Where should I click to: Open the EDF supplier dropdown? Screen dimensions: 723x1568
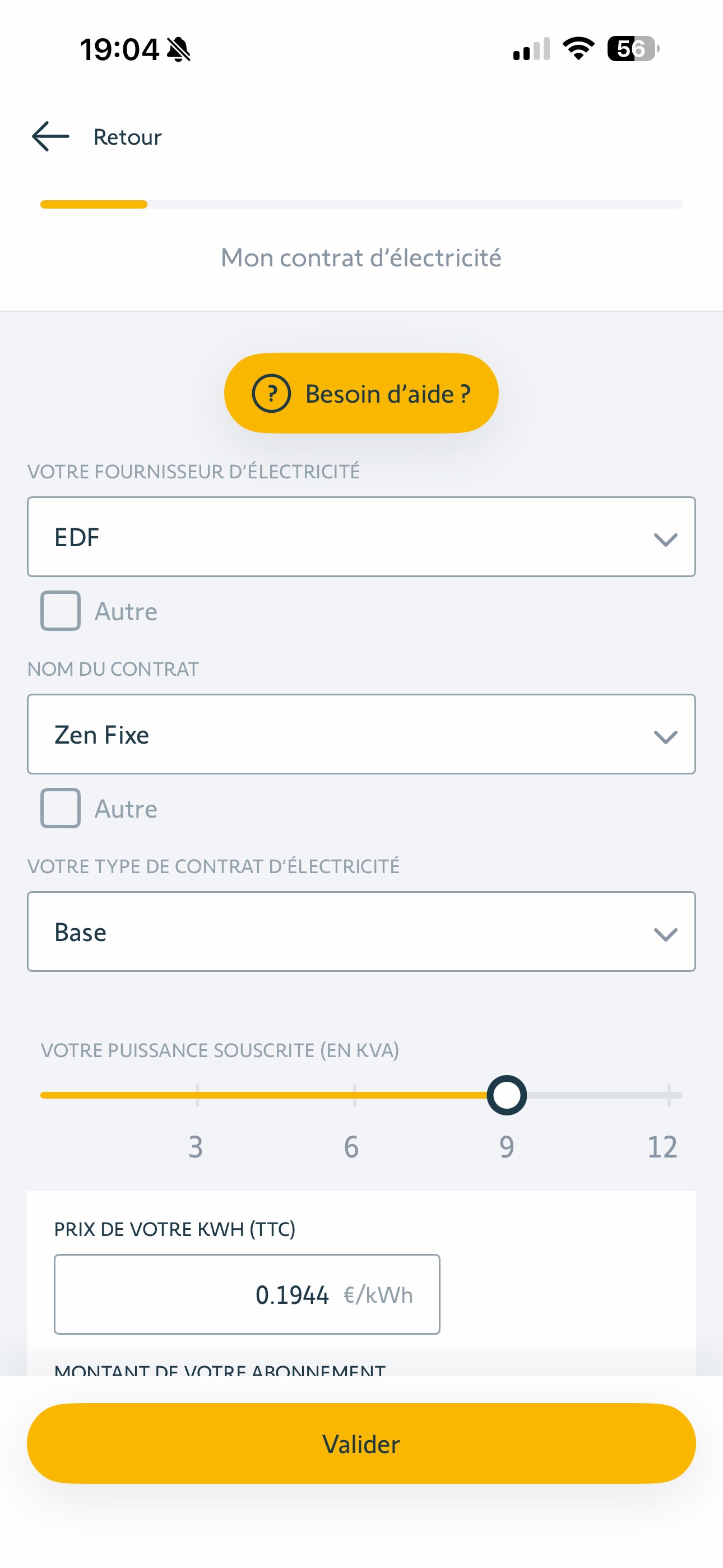(361, 537)
